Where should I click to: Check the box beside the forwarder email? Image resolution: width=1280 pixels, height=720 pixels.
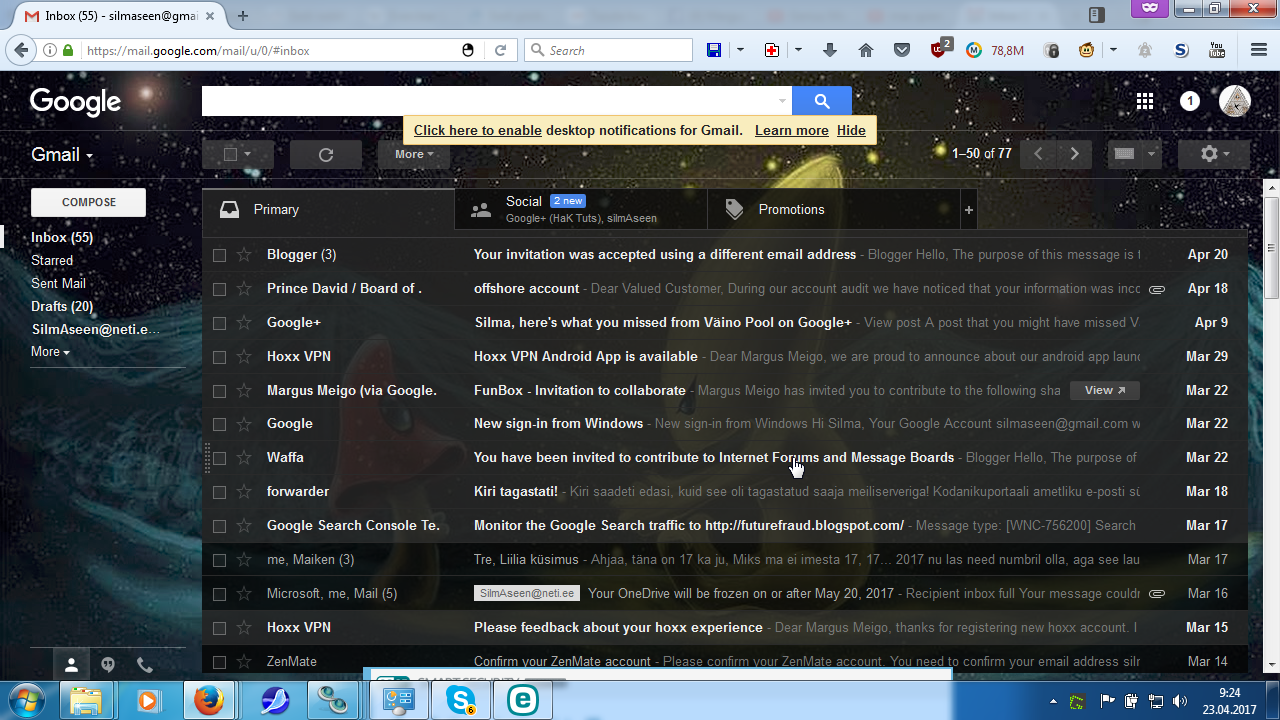[x=219, y=492]
